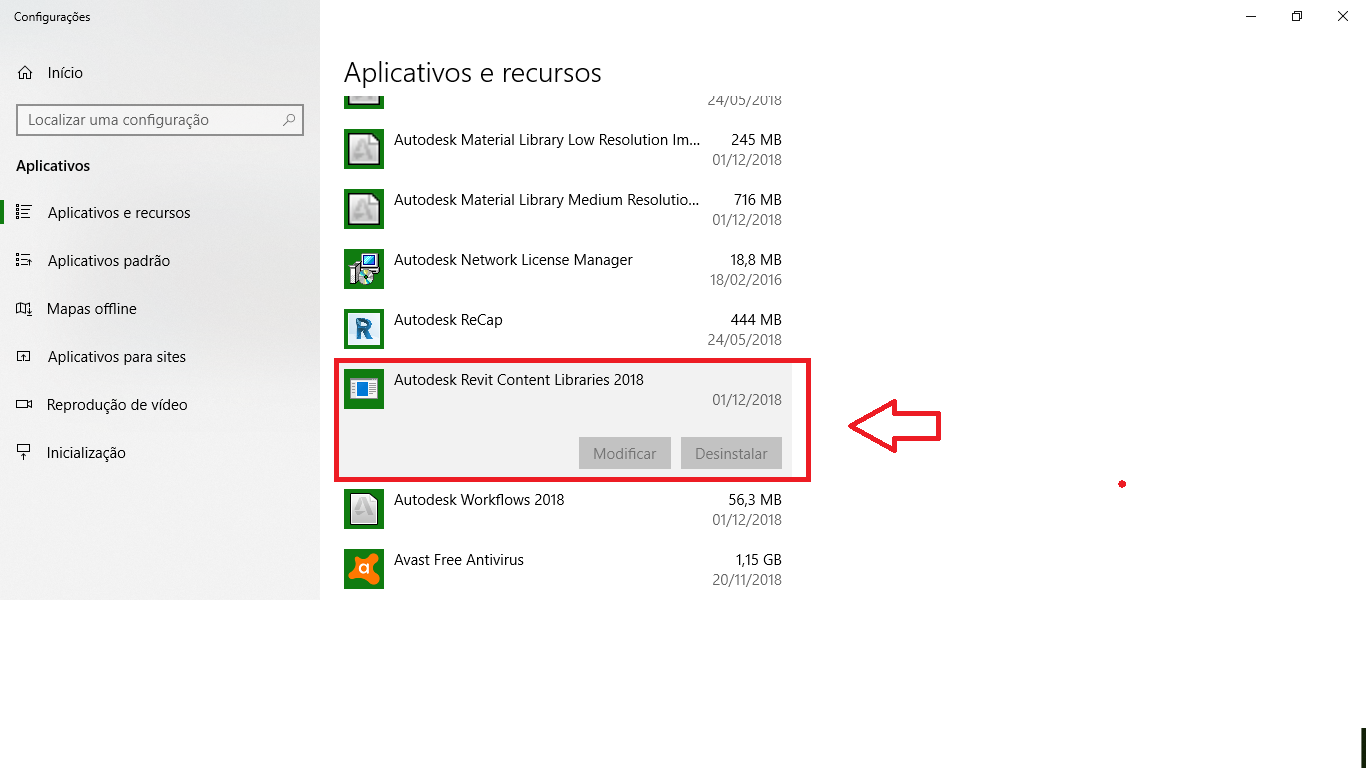The width and height of the screenshot is (1366, 768).
Task: Click Autodesk Material Library Low Resolution icon
Action: 364,150
